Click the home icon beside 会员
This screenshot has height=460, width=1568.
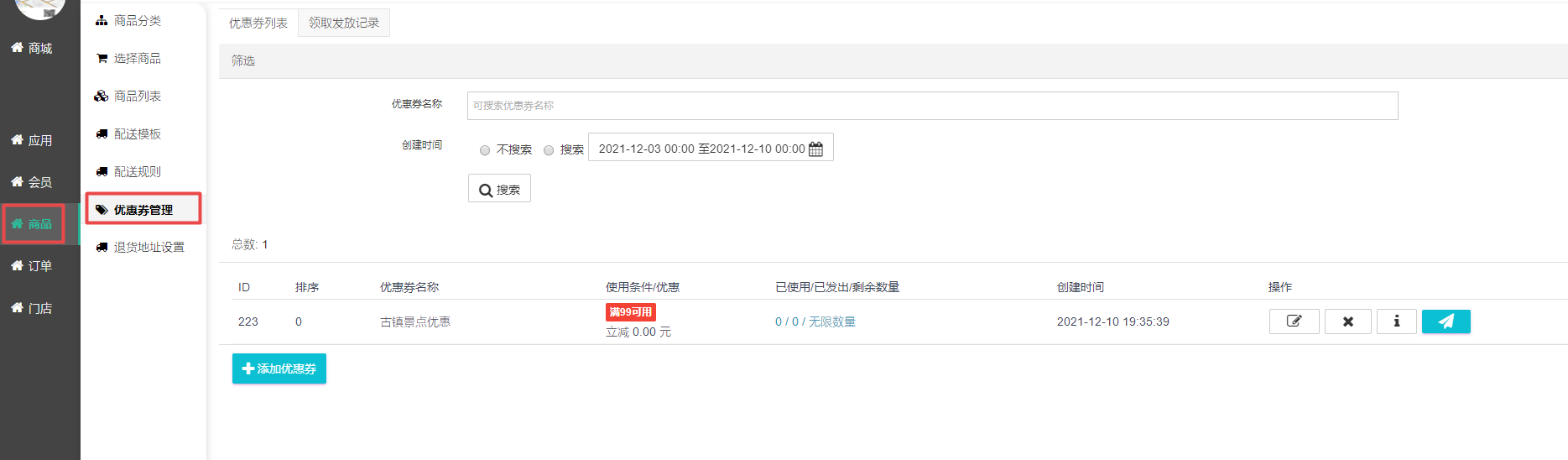click(17, 182)
